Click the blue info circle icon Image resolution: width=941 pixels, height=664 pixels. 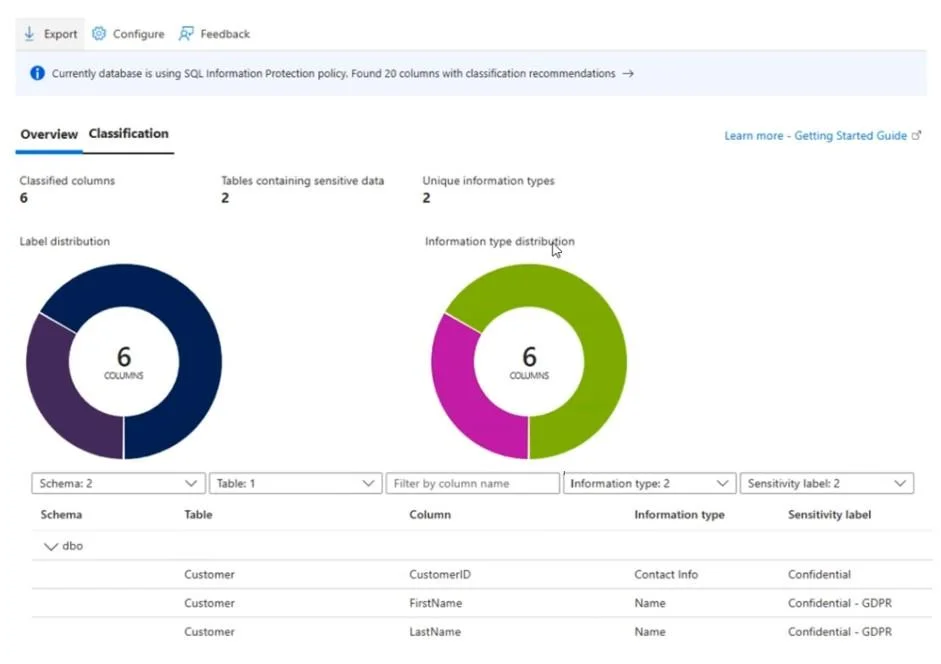[37, 73]
